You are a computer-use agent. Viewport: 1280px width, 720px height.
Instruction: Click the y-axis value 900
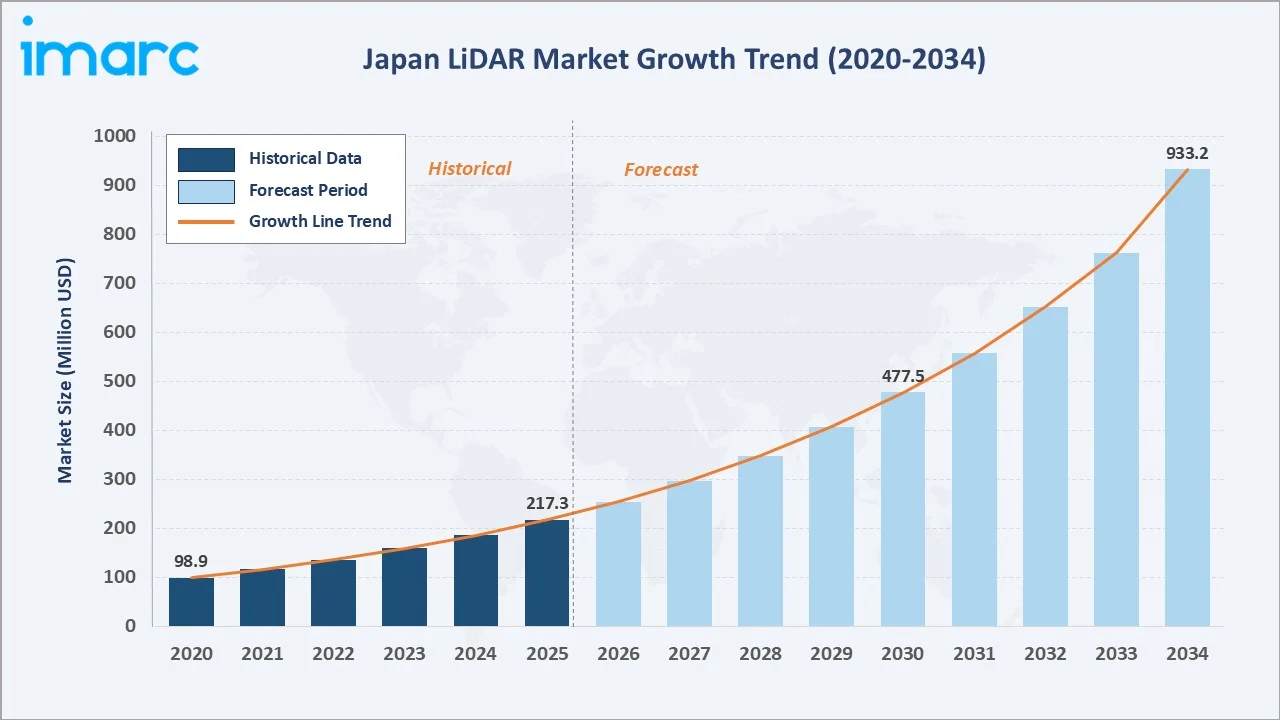pyautogui.click(x=120, y=185)
